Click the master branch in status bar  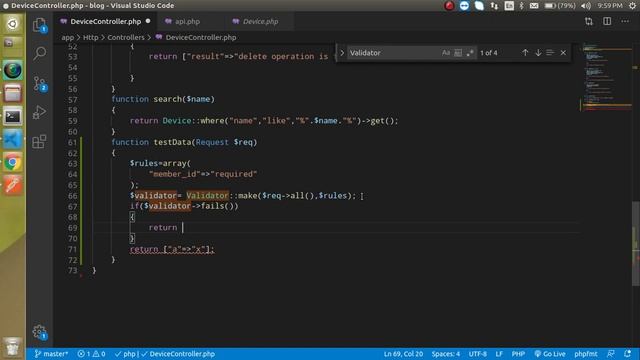pos(51,354)
